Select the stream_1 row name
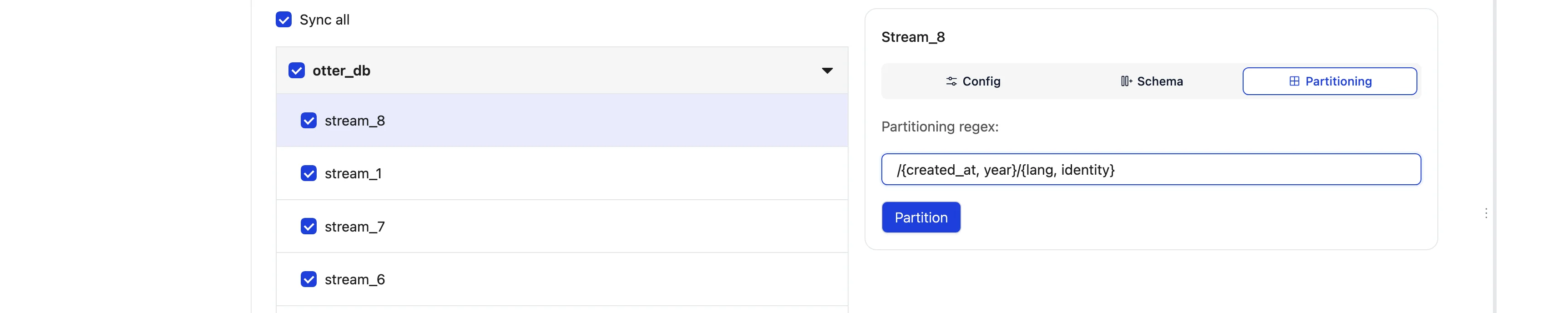Viewport: 1568px width, 313px height. click(x=353, y=173)
